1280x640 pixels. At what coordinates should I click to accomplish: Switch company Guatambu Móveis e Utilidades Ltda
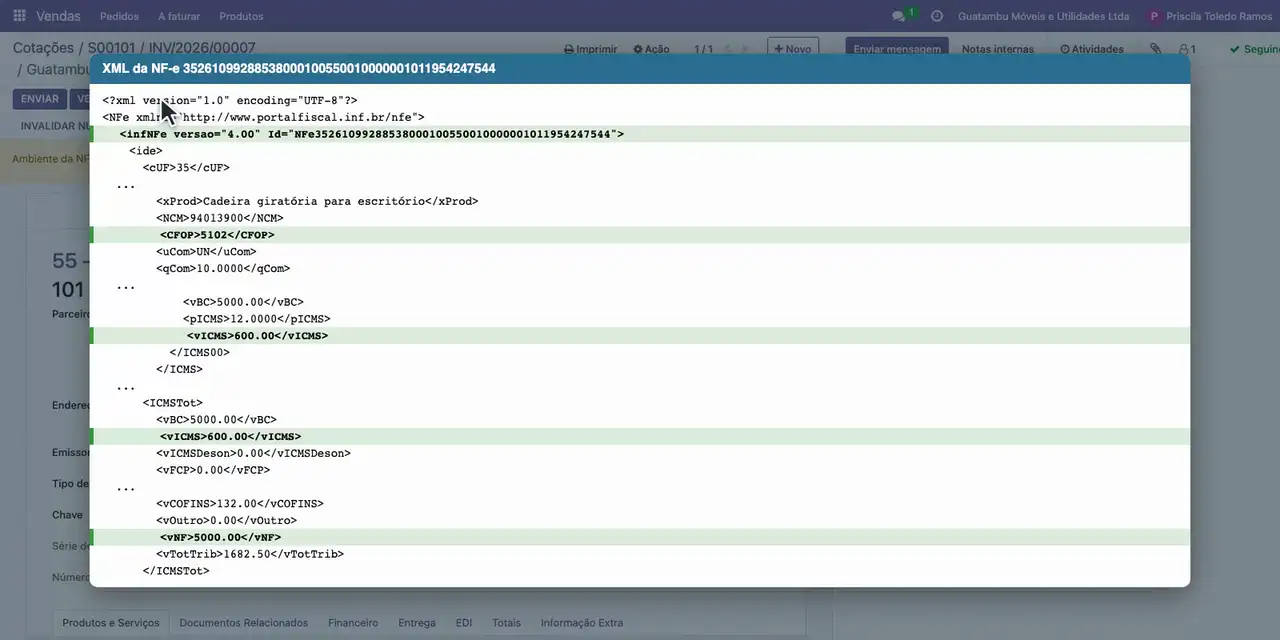click(x=1043, y=16)
